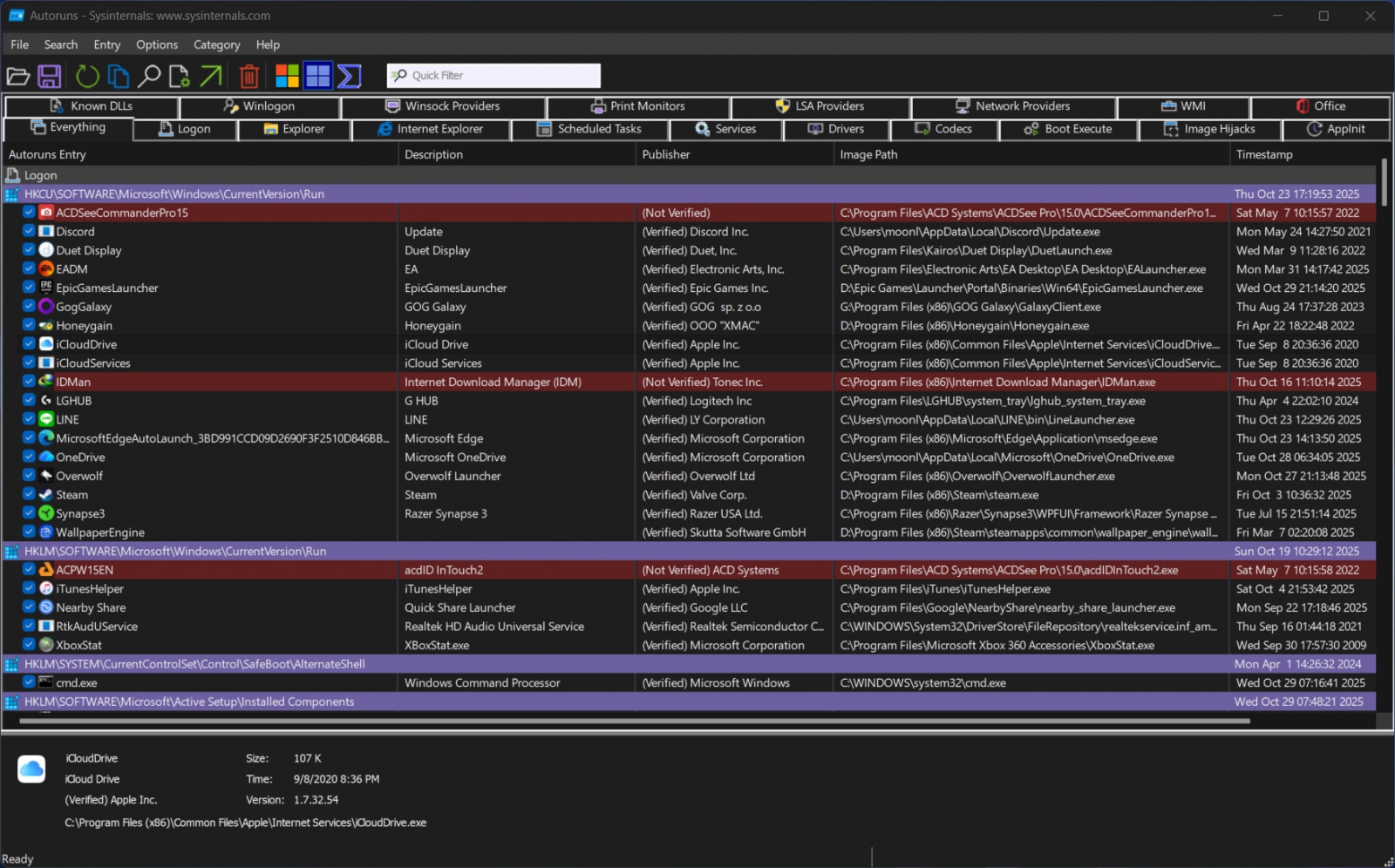Image resolution: width=1395 pixels, height=868 pixels.
Task: Switch to the Services tab
Action: (725, 129)
